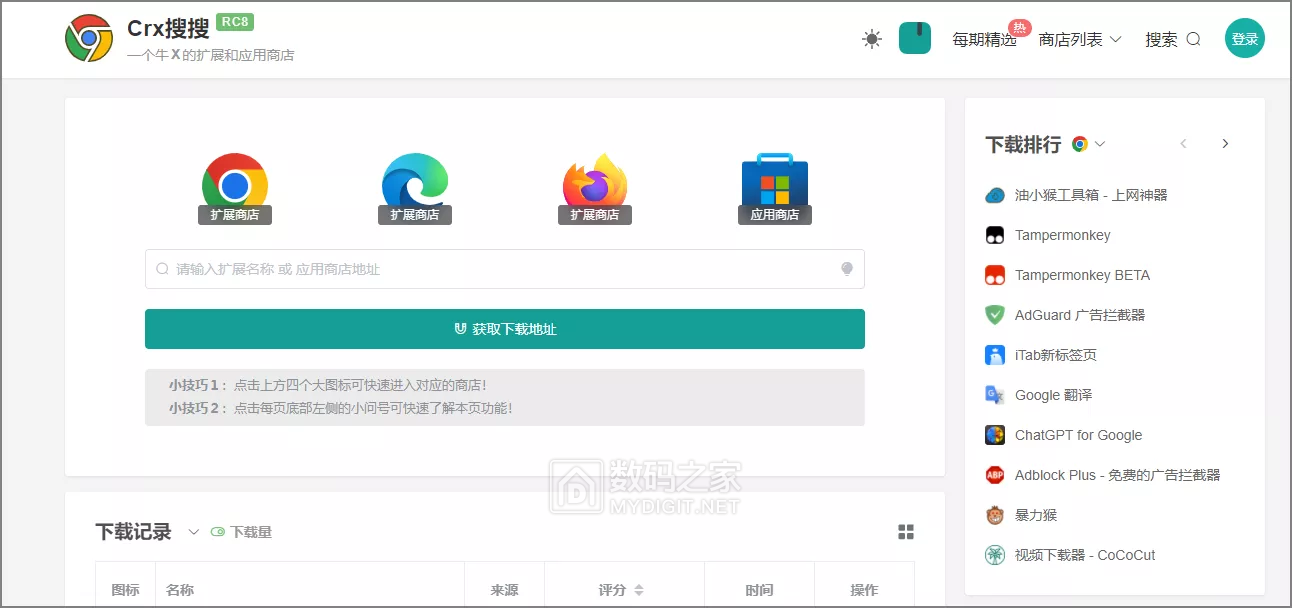Go to next page of download ranking
The width and height of the screenshot is (1292, 608).
(1225, 144)
